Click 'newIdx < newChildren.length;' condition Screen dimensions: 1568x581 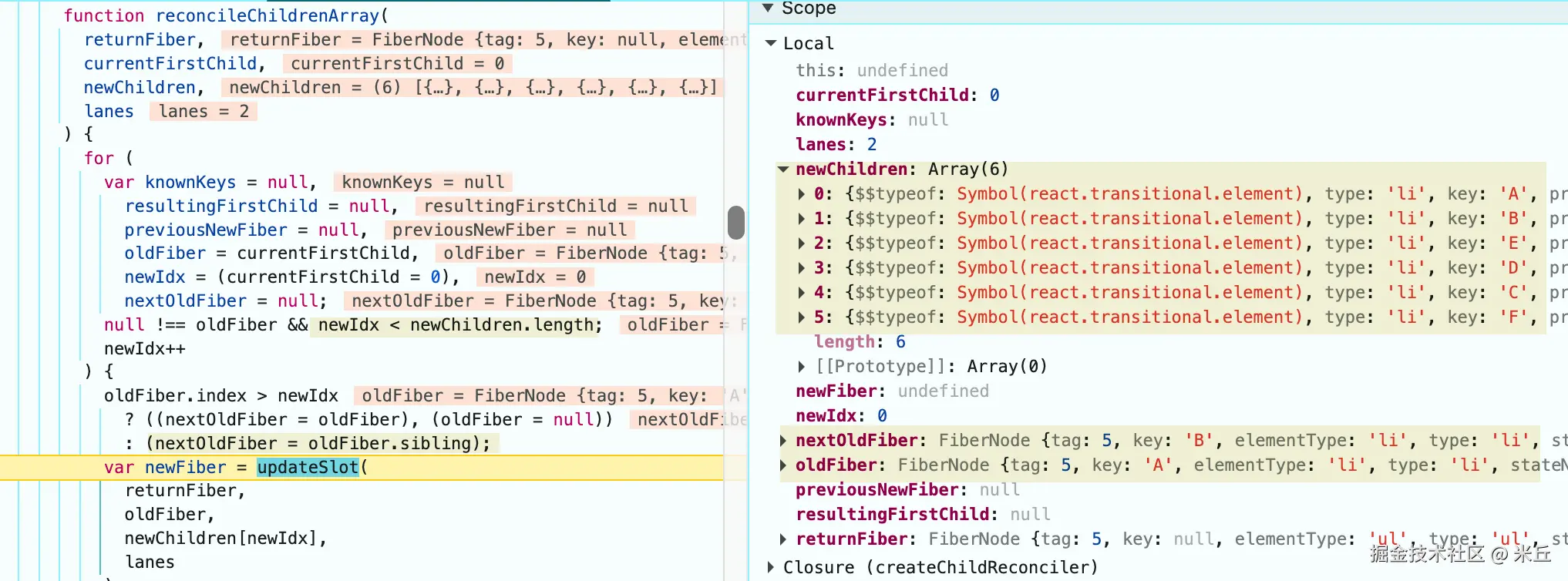pos(460,324)
